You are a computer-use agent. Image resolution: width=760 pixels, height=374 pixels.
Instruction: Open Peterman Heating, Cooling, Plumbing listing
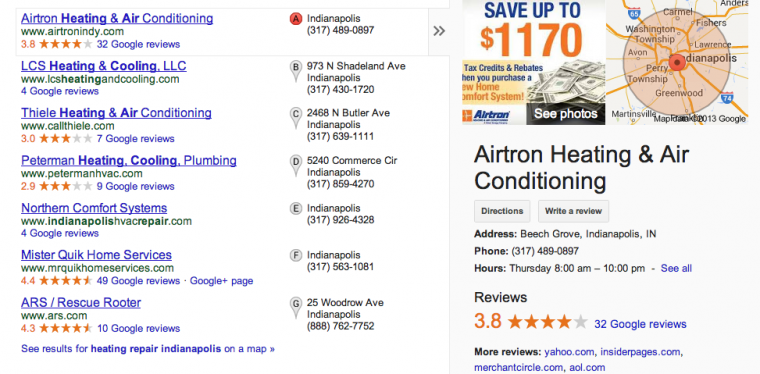129,161
